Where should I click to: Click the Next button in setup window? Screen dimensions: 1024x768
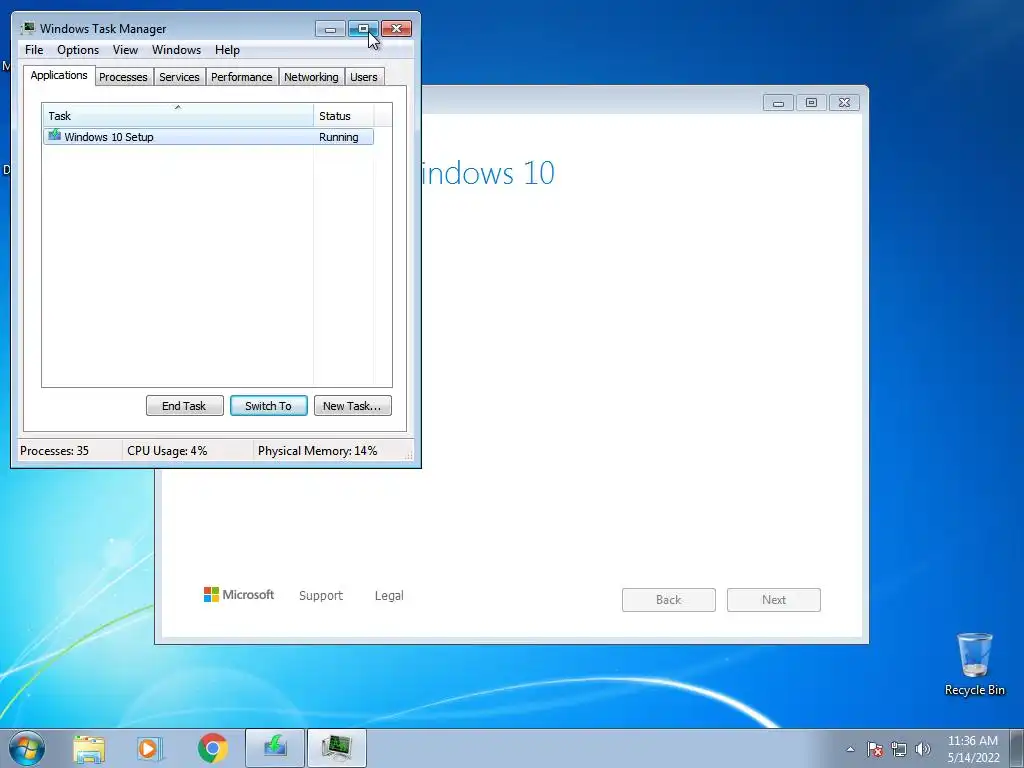[774, 600]
